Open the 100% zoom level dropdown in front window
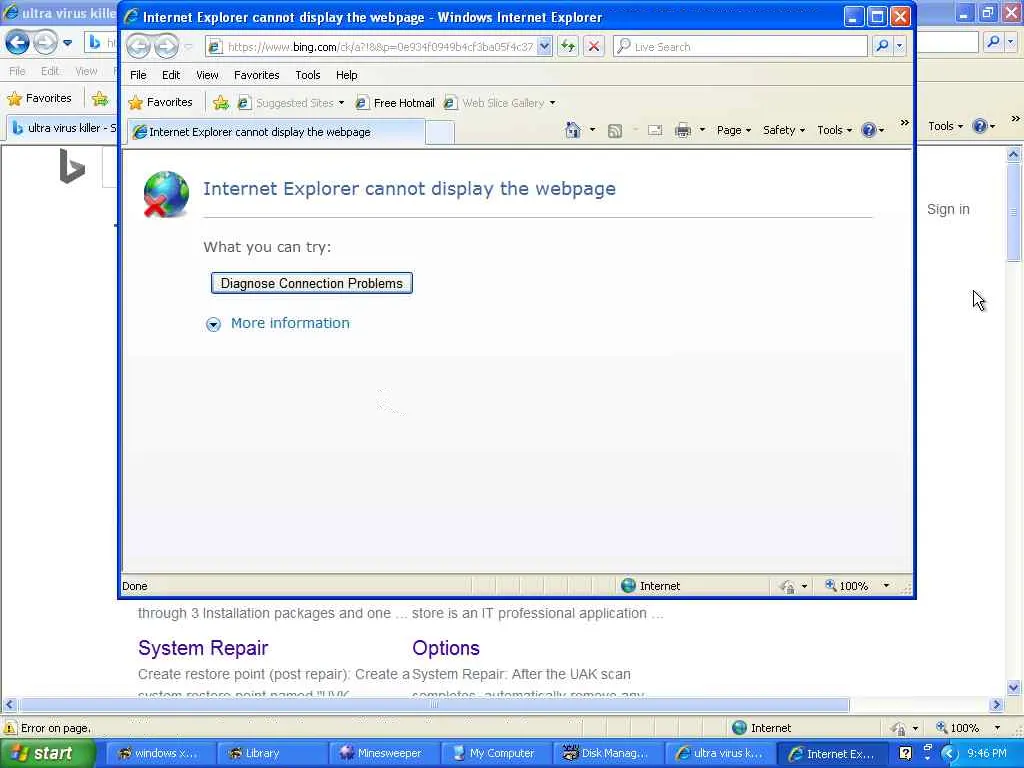This screenshot has height=768, width=1024. click(886, 586)
